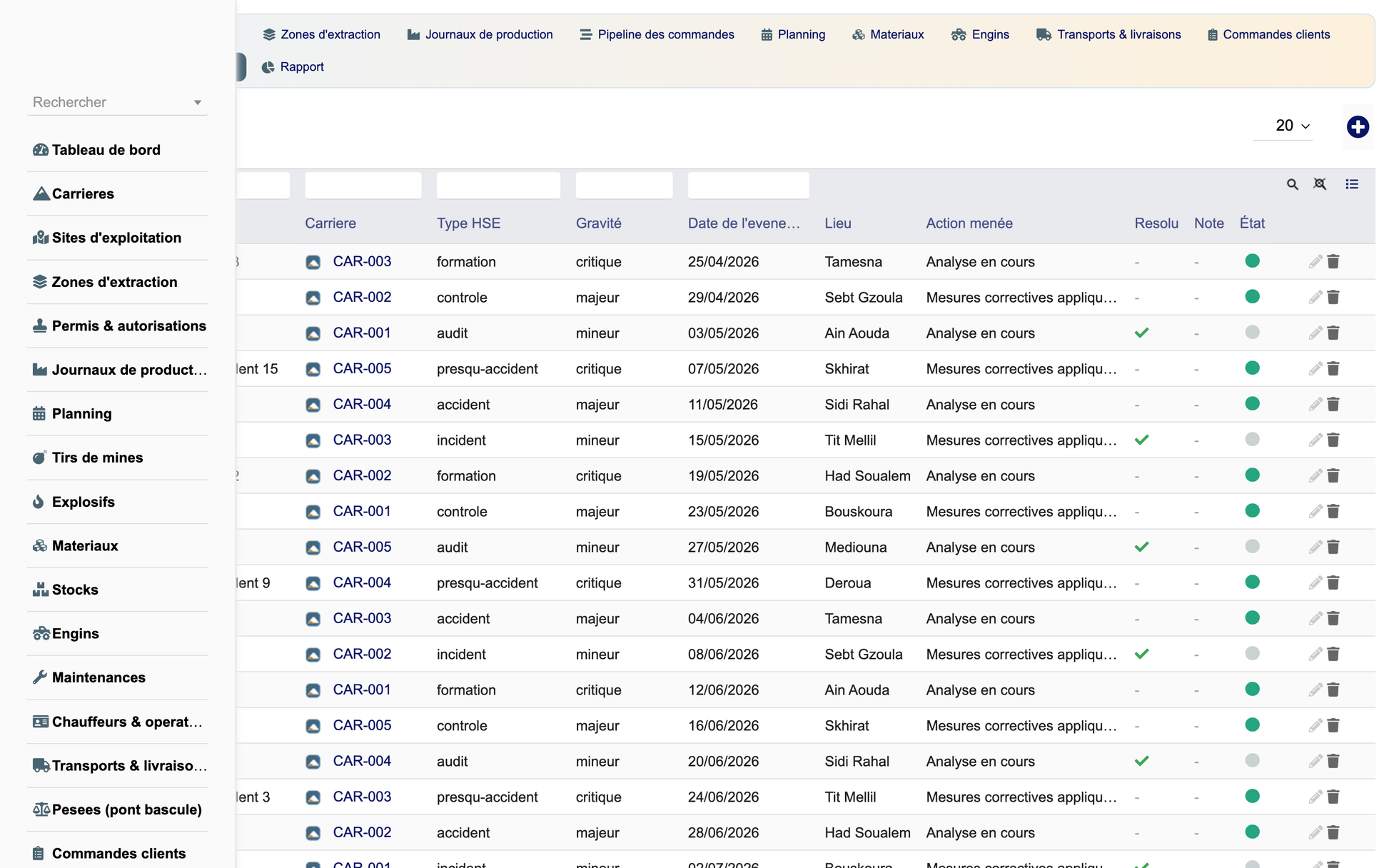Sort by the Lieu column header
This screenshot has width=1389, height=868.
click(x=837, y=223)
